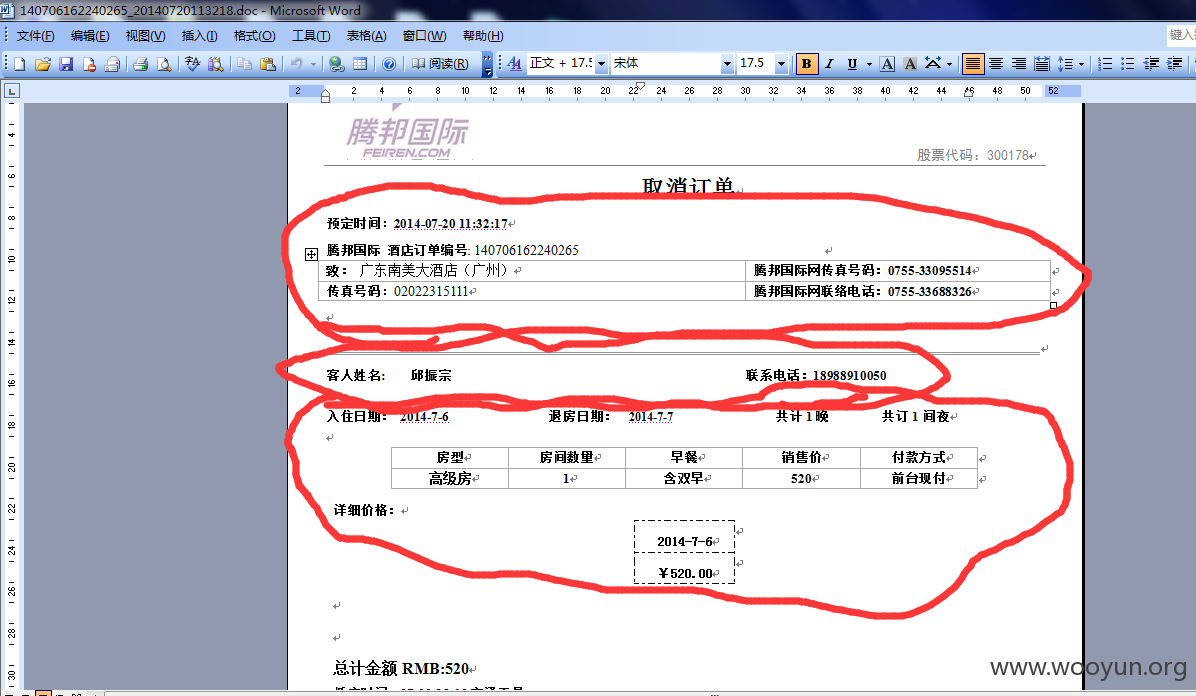This screenshot has height=696, width=1196.
Task: Click in the help question input box
Action: [x=1182, y=35]
